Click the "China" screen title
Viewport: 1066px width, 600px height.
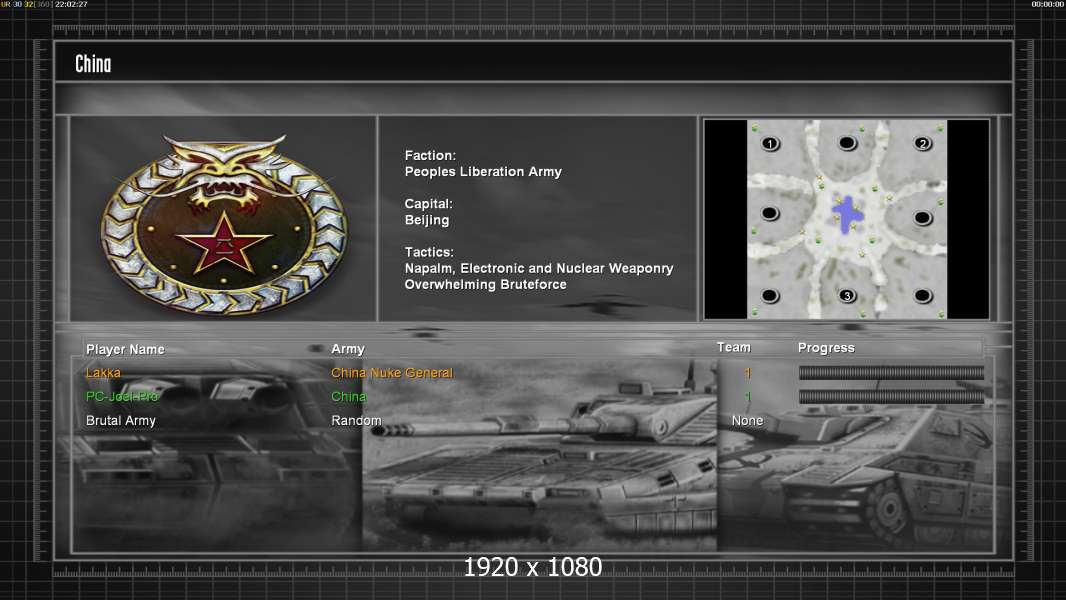tap(93, 64)
